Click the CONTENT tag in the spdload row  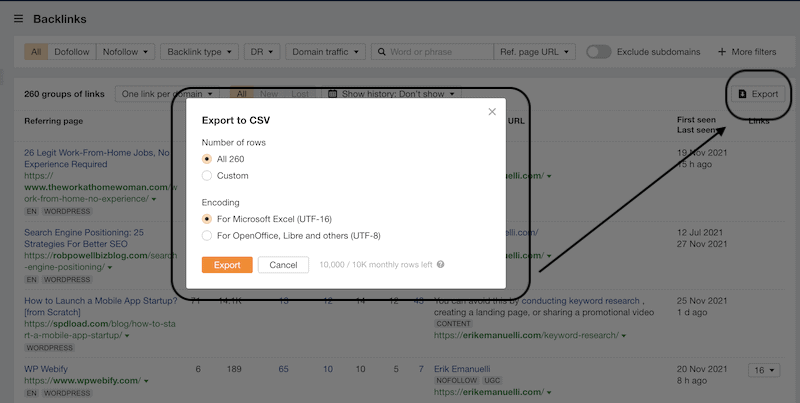point(454,323)
